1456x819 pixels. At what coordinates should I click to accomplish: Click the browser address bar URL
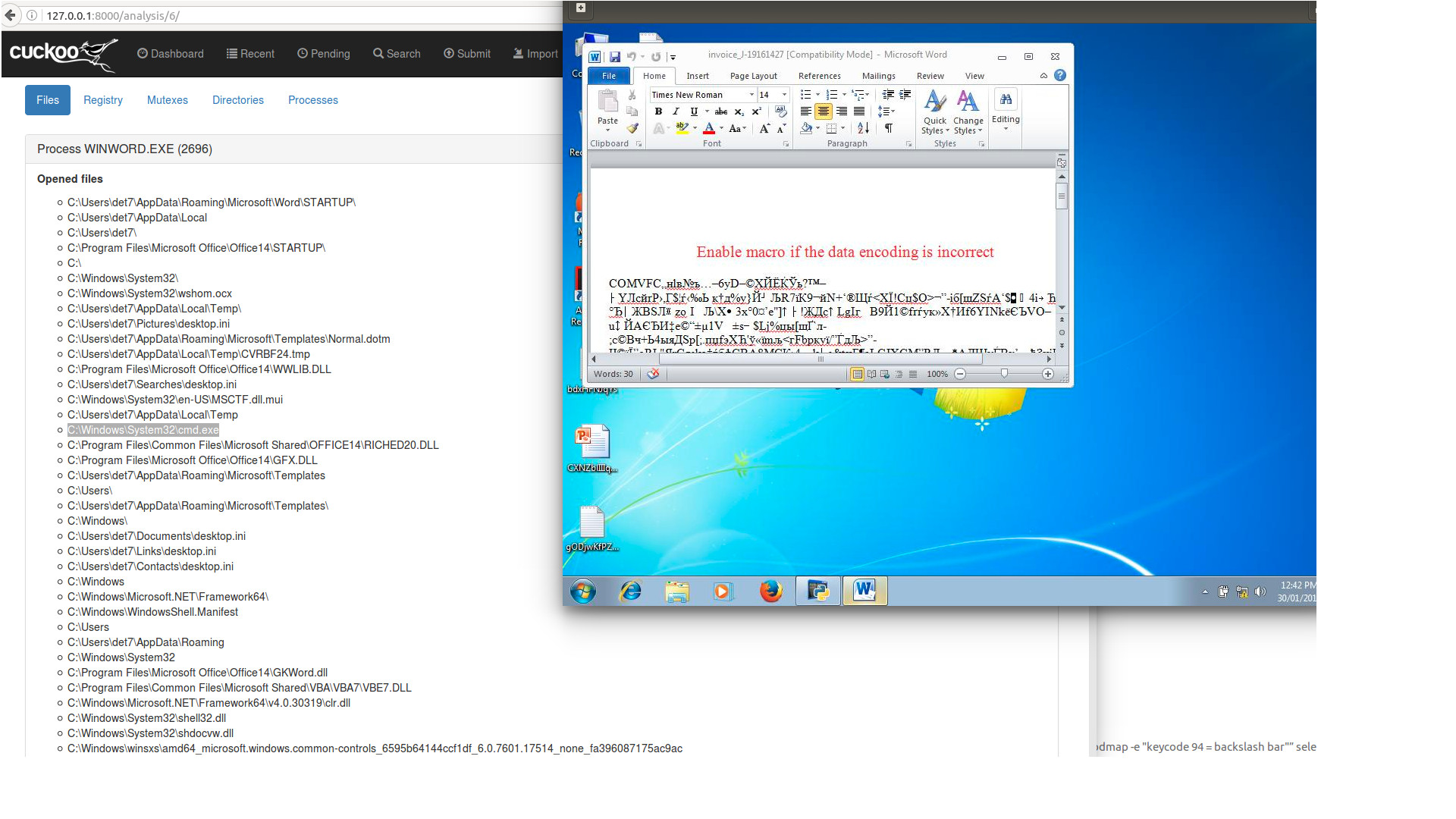click(x=114, y=15)
